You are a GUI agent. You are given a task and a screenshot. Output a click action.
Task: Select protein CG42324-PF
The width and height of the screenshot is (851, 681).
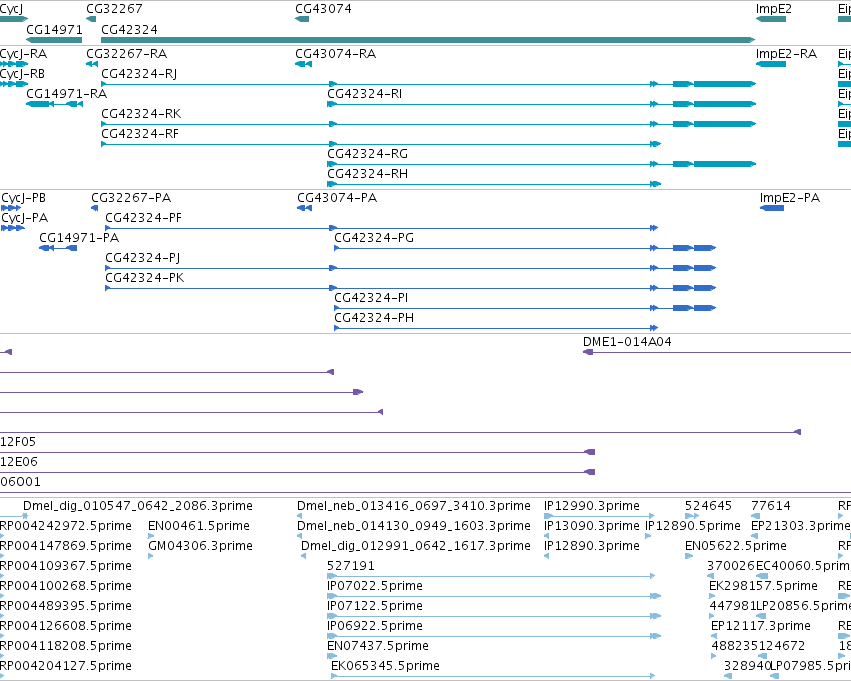pos(143,218)
